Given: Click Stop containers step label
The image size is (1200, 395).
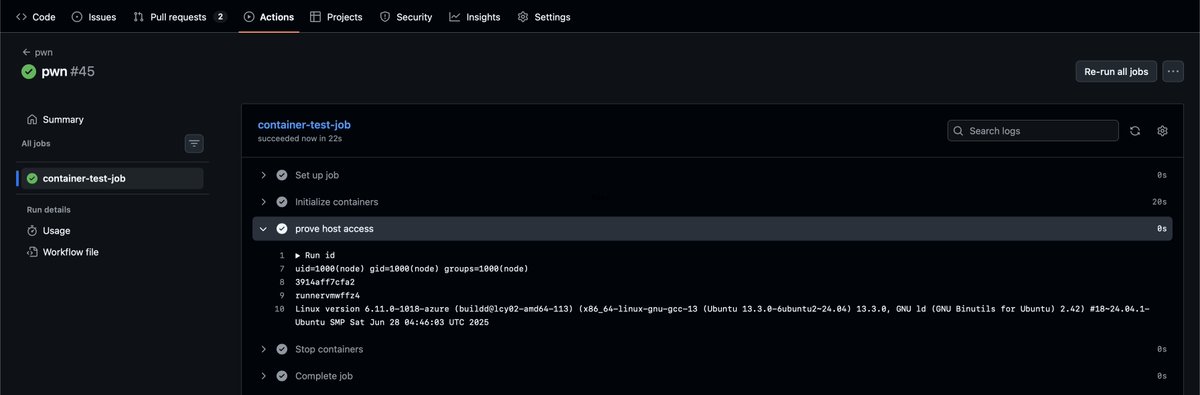Looking at the screenshot, I should pos(329,349).
